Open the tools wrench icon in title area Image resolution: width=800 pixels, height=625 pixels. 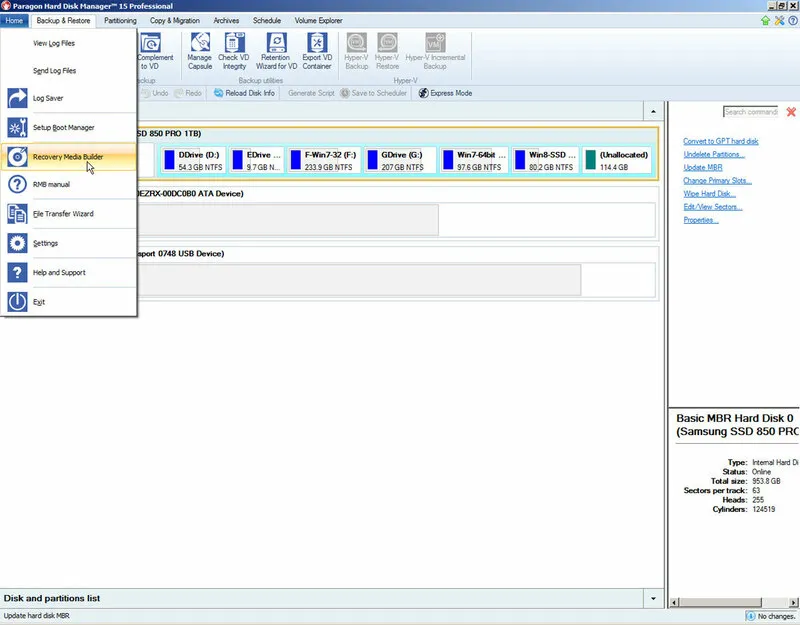(x=779, y=20)
